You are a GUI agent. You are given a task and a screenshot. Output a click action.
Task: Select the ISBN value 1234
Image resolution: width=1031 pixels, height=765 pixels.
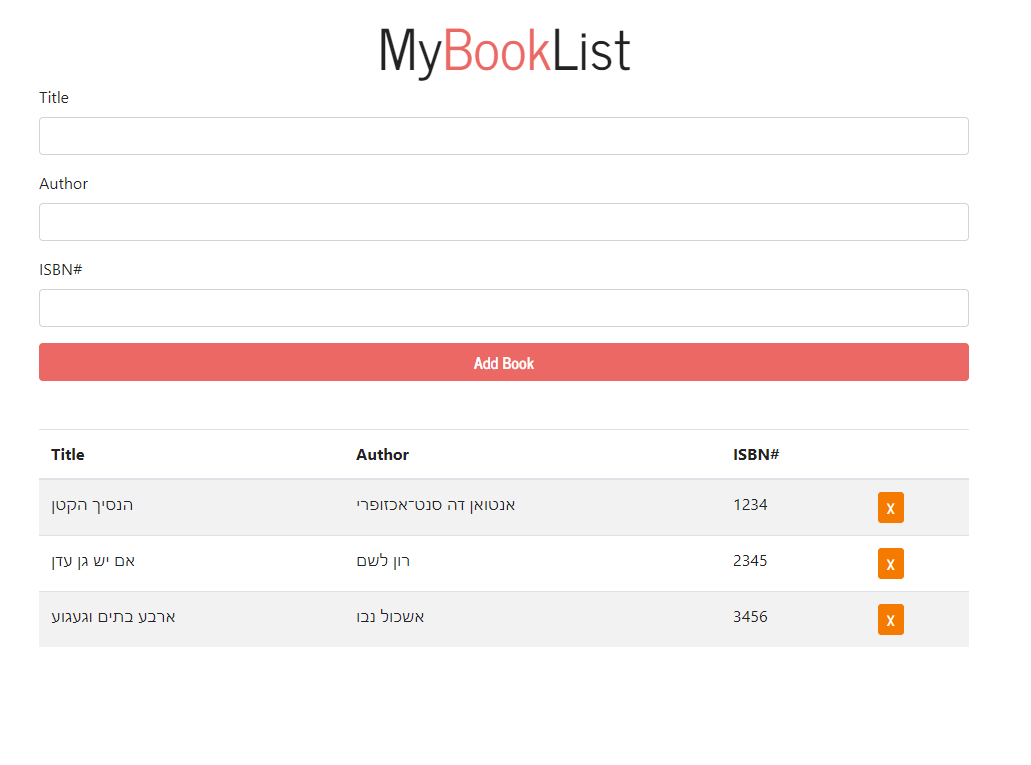[x=751, y=505]
